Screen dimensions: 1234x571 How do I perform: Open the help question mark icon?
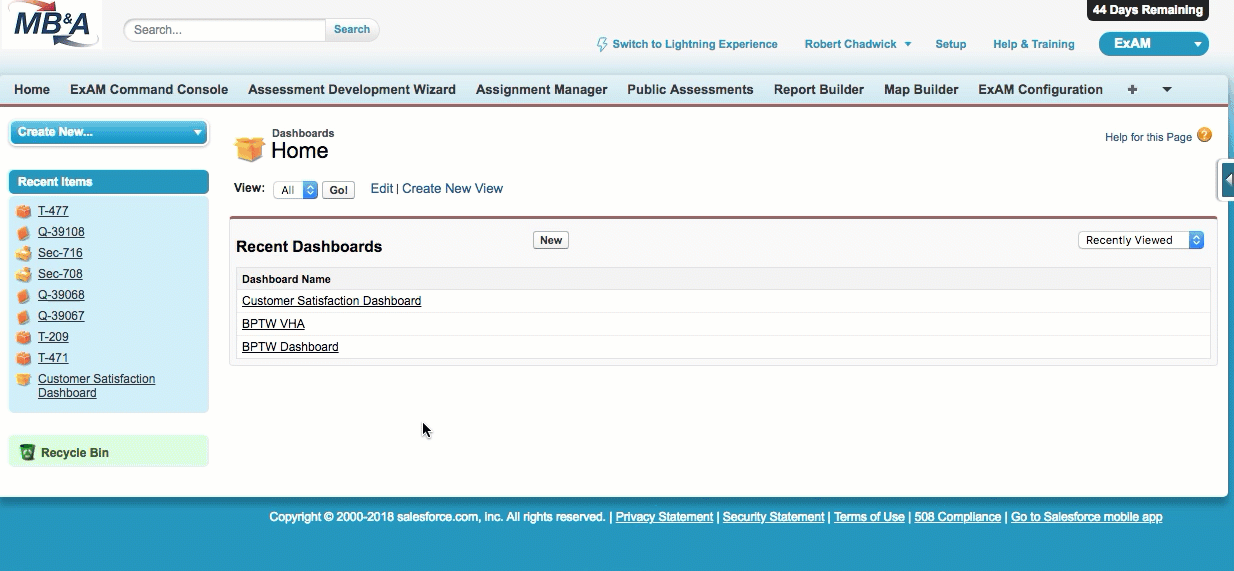(x=1204, y=135)
